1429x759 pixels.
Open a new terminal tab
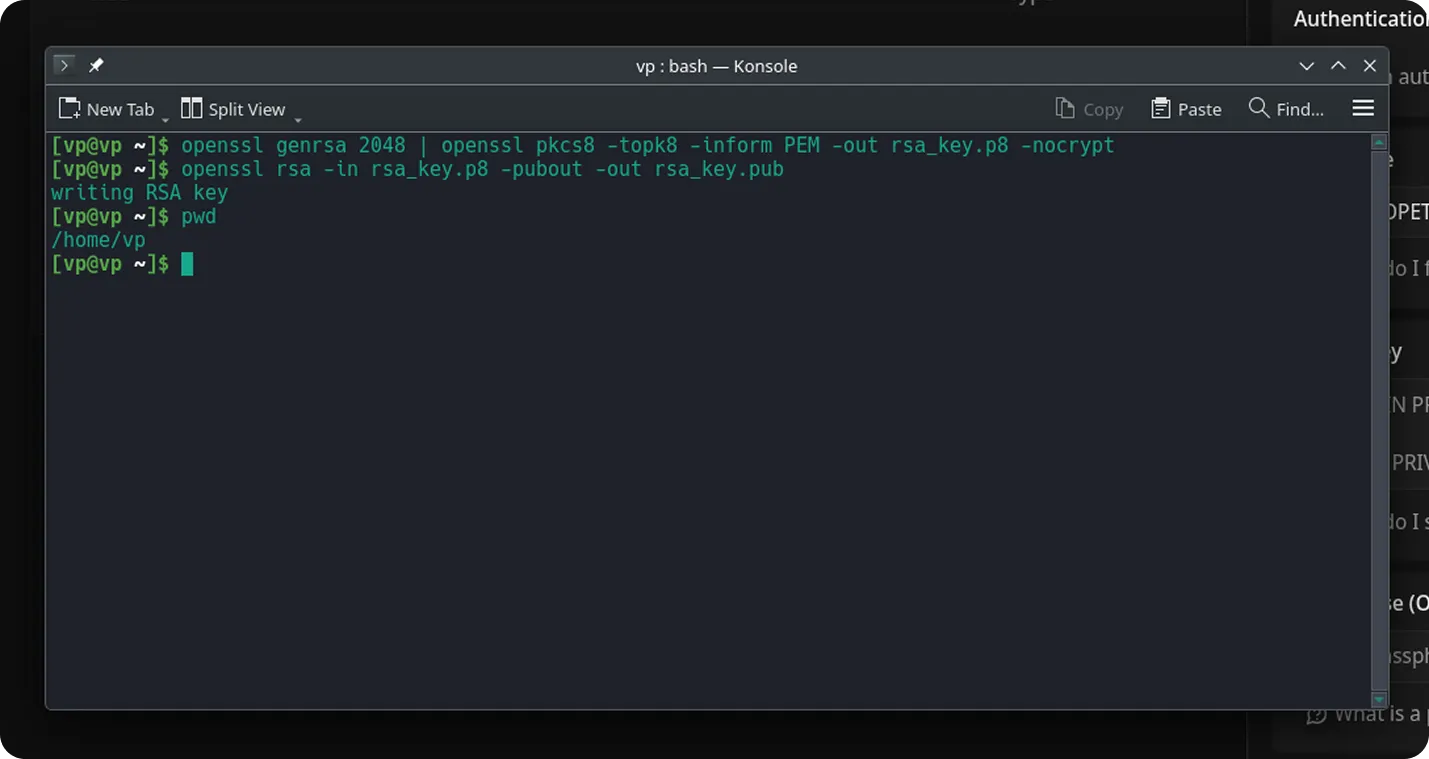coord(108,109)
